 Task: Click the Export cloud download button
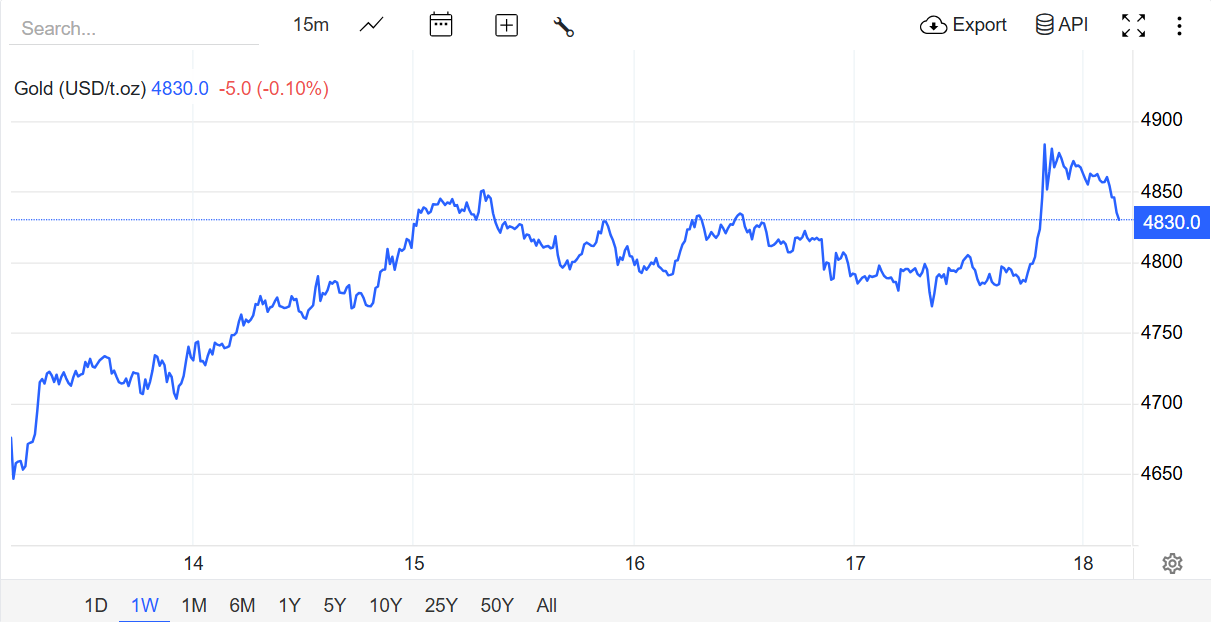pyautogui.click(x=964, y=25)
